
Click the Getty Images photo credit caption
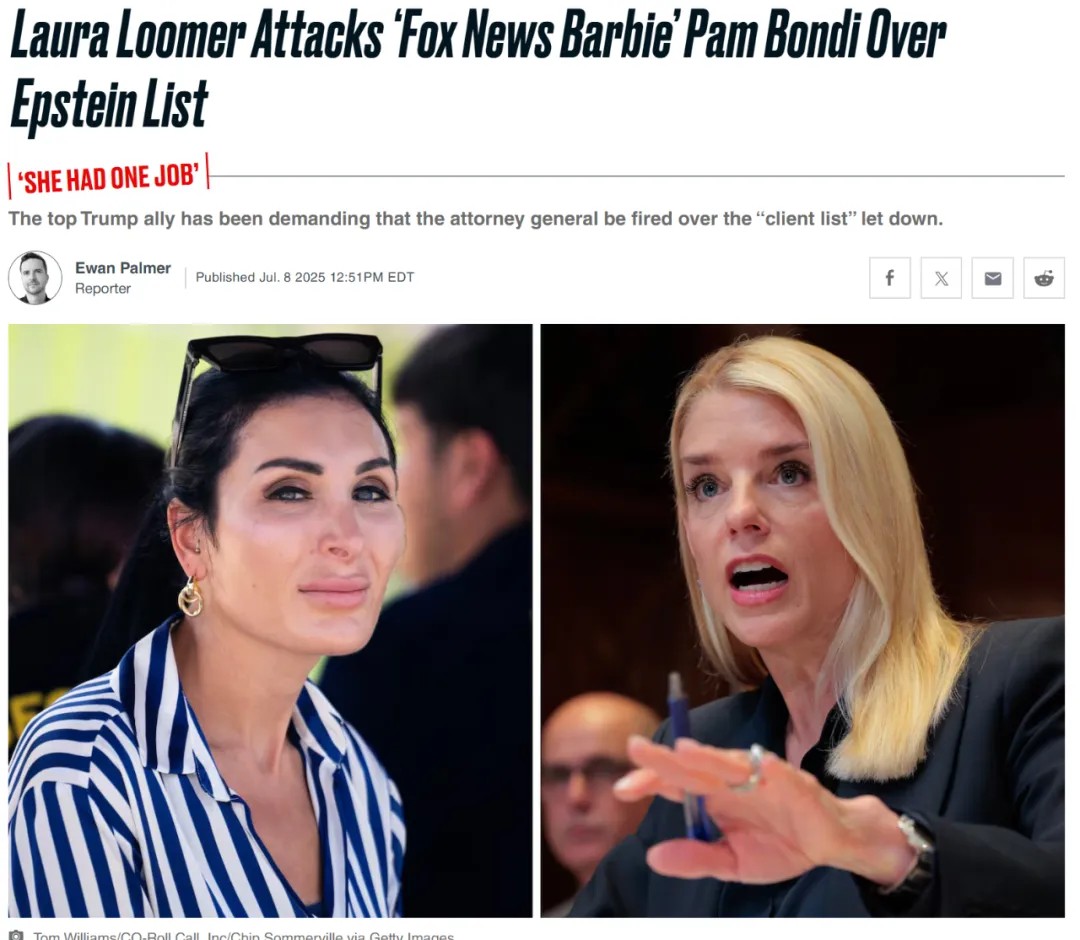[x=244, y=935]
